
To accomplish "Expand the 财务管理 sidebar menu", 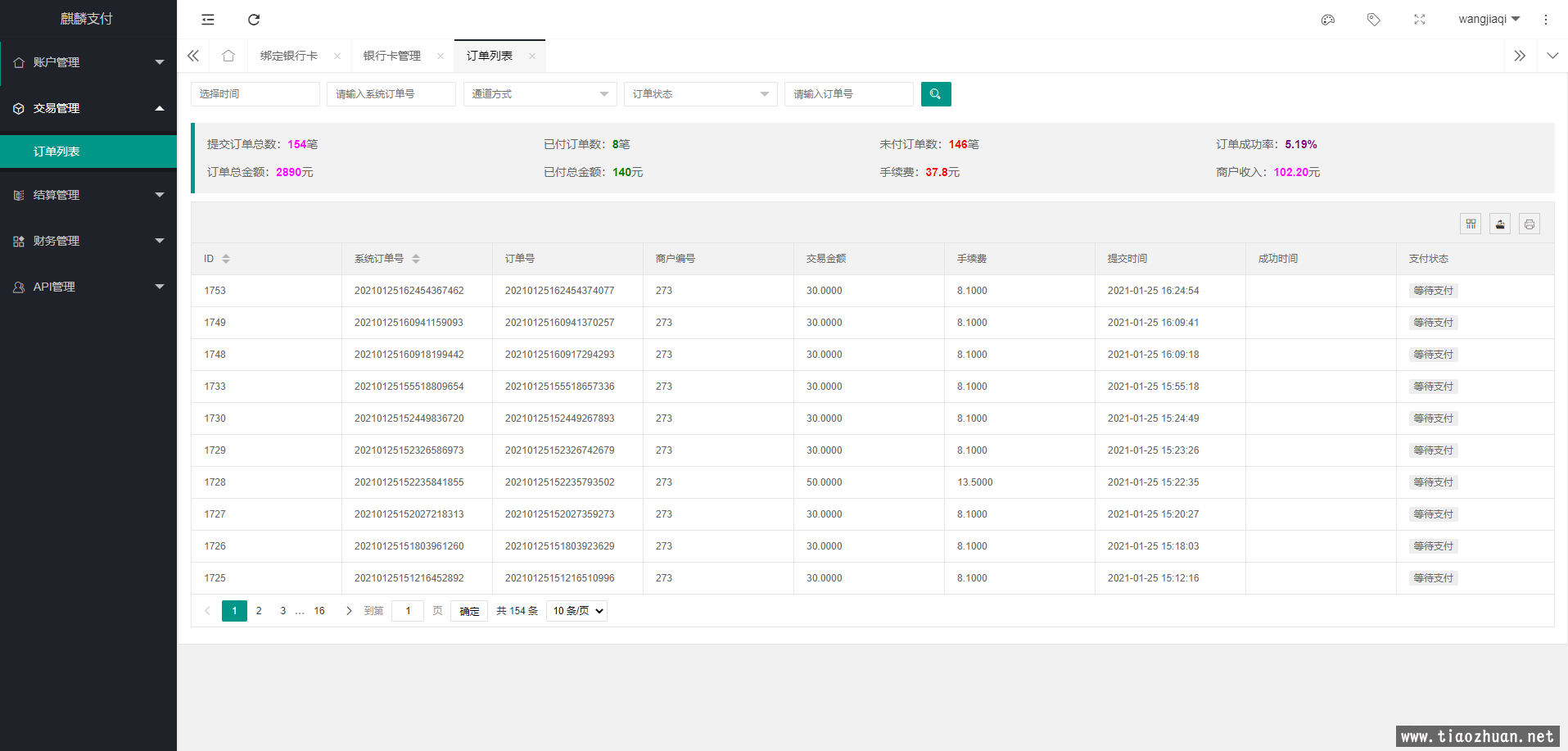I will click(88, 241).
